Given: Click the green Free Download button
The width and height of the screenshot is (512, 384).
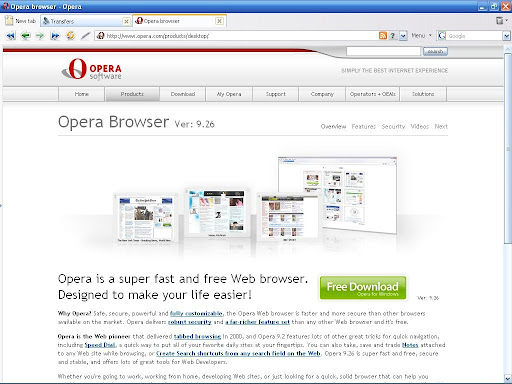Looking at the screenshot, I should coord(363,288).
